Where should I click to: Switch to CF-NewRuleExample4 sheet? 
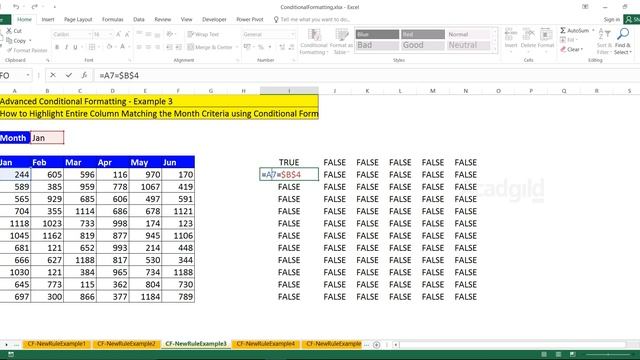tap(266, 344)
